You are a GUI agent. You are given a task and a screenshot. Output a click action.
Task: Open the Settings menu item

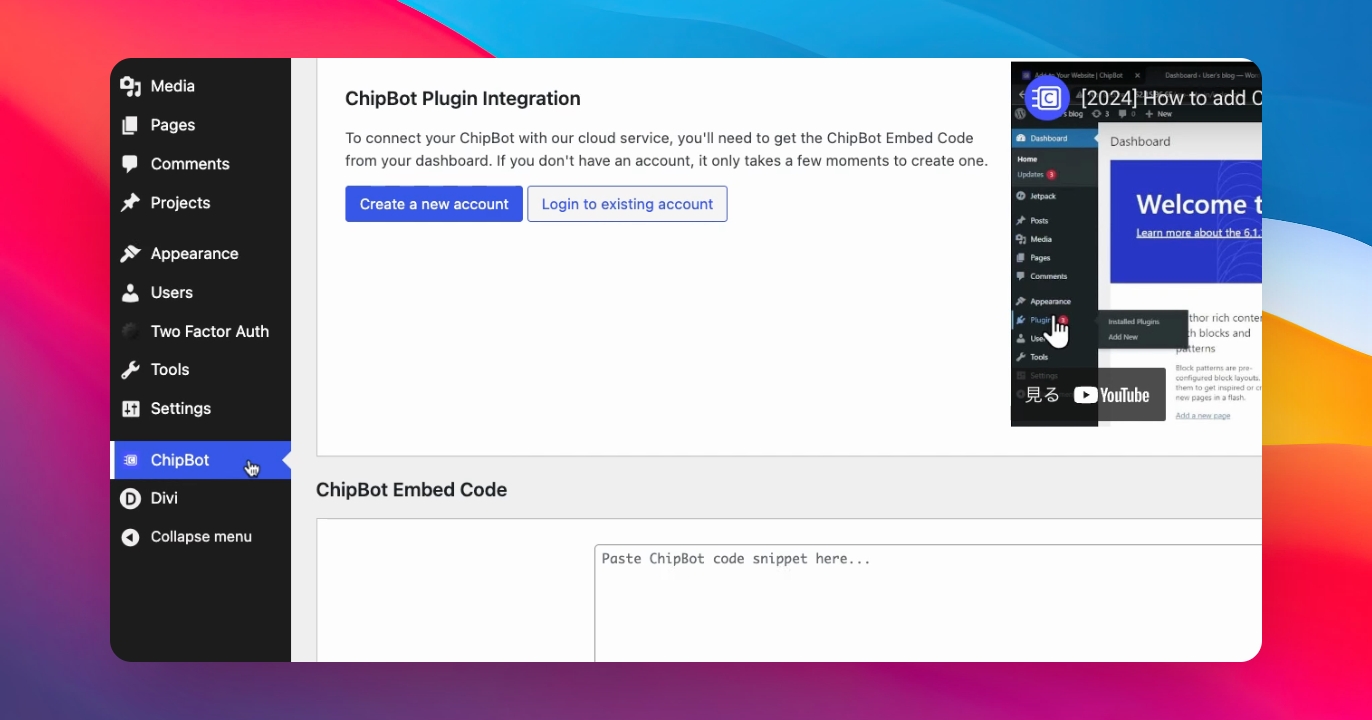pyautogui.click(x=201, y=409)
